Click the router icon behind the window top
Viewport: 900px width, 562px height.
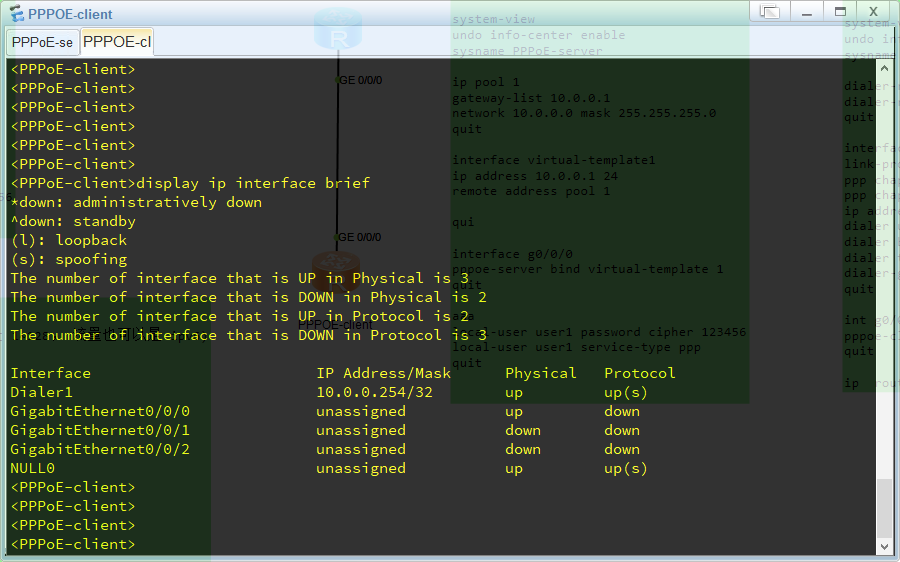(338, 28)
